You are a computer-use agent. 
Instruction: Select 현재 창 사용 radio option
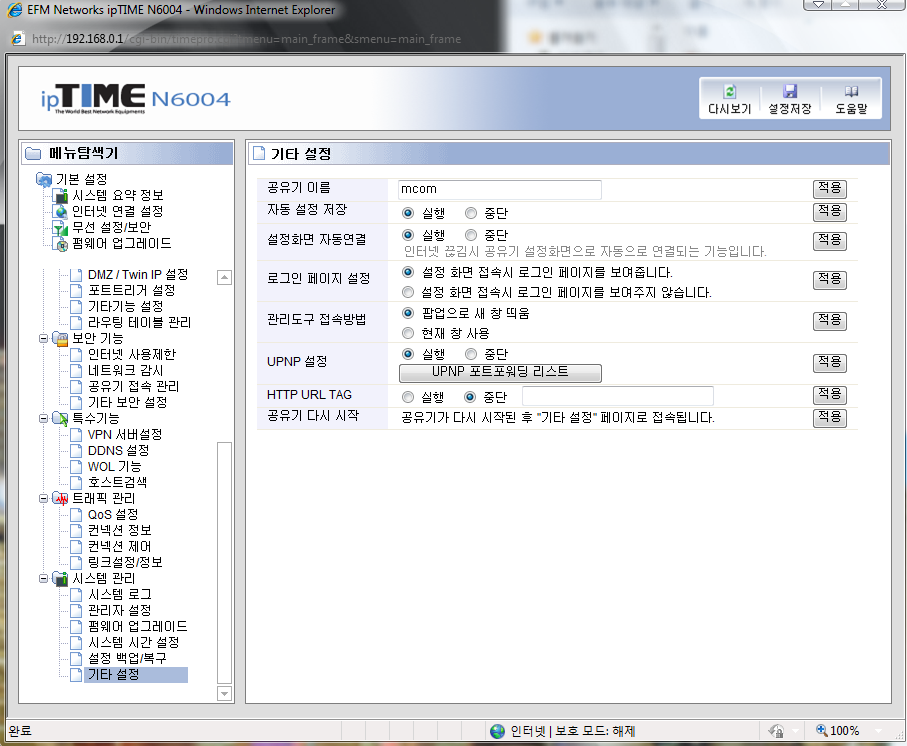(408, 333)
